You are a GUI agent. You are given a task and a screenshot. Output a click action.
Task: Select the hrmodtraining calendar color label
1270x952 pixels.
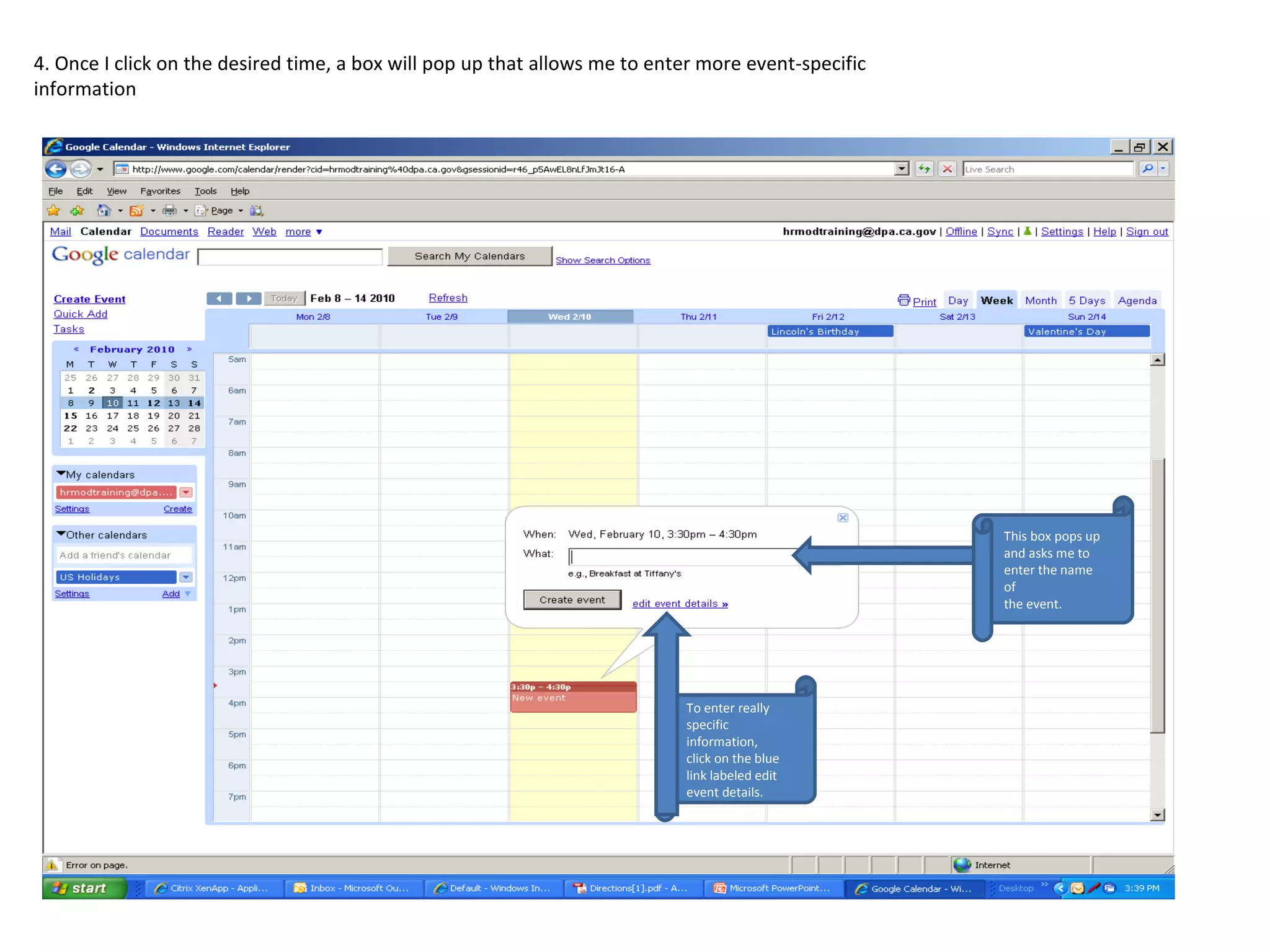(x=115, y=492)
